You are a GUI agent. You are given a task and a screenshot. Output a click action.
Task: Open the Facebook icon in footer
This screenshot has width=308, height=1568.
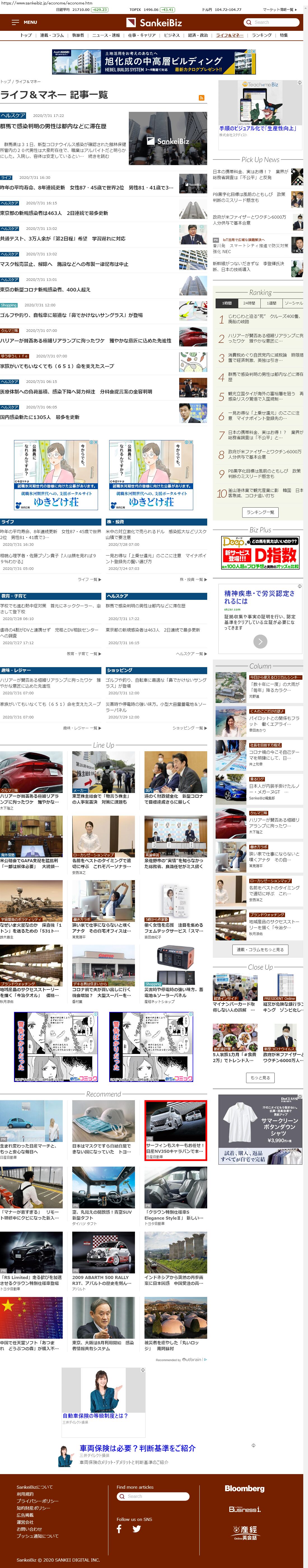click(x=119, y=1528)
